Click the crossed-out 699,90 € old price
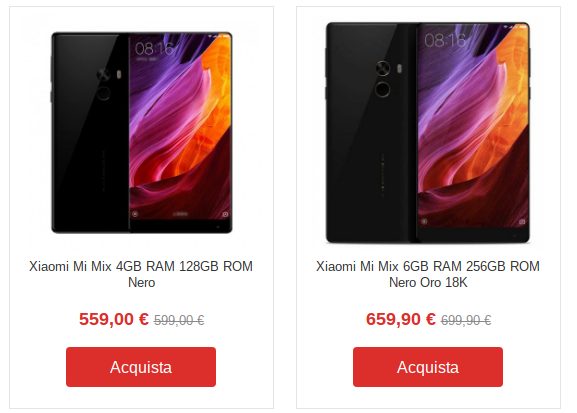The height and width of the screenshot is (413, 577). [466, 320]
